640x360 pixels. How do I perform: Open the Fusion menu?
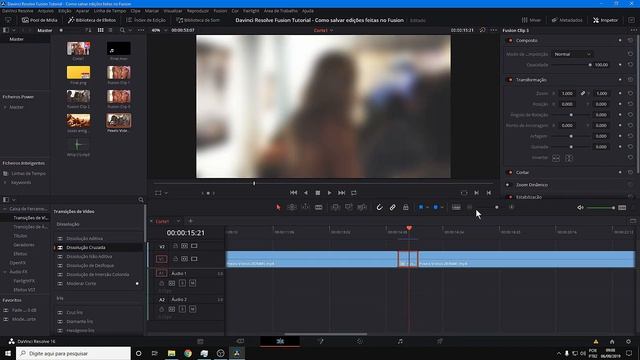[220, 11]
